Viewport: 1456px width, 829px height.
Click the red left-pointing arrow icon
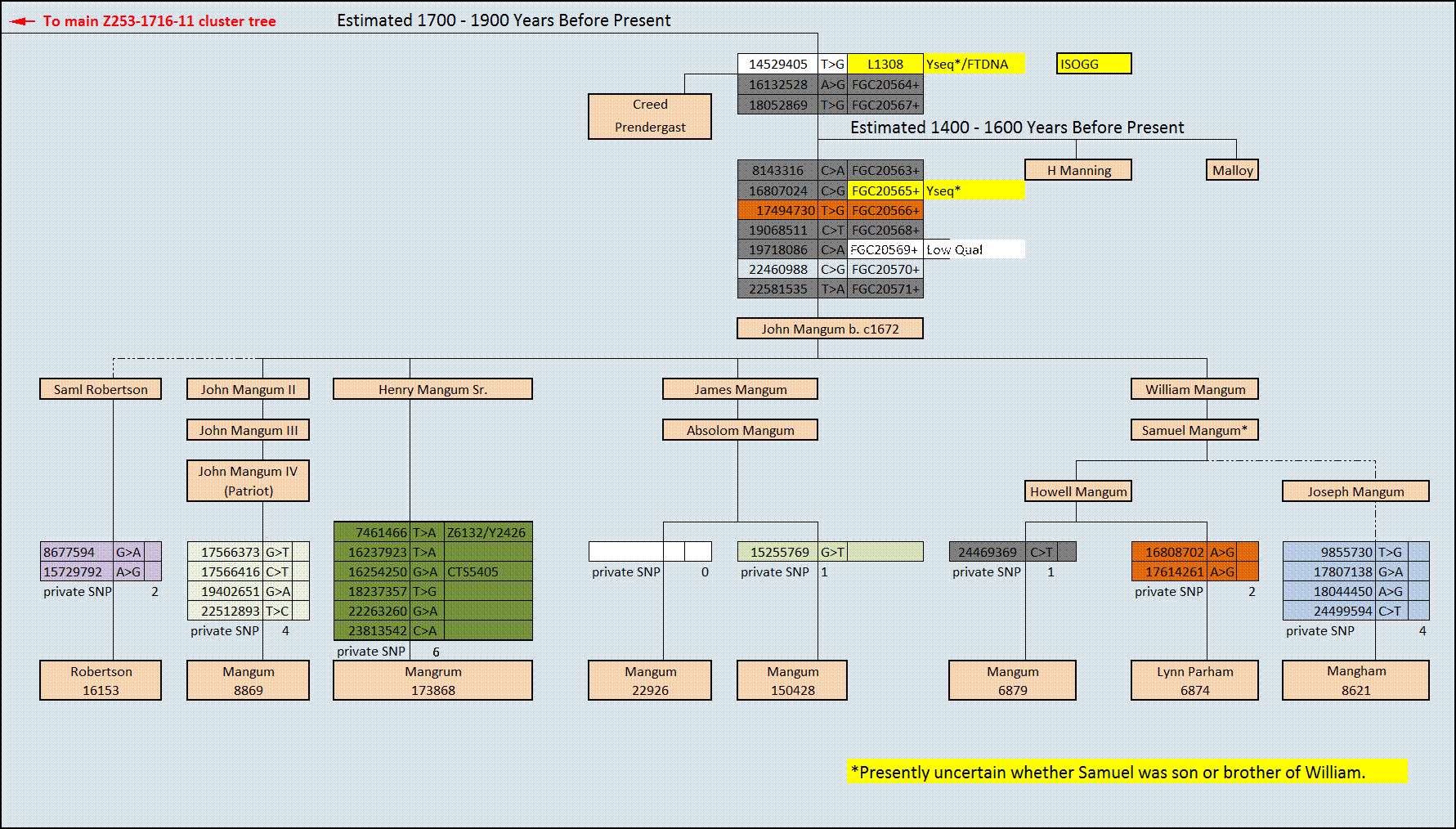pyautogui.click(x=21, y=21)
